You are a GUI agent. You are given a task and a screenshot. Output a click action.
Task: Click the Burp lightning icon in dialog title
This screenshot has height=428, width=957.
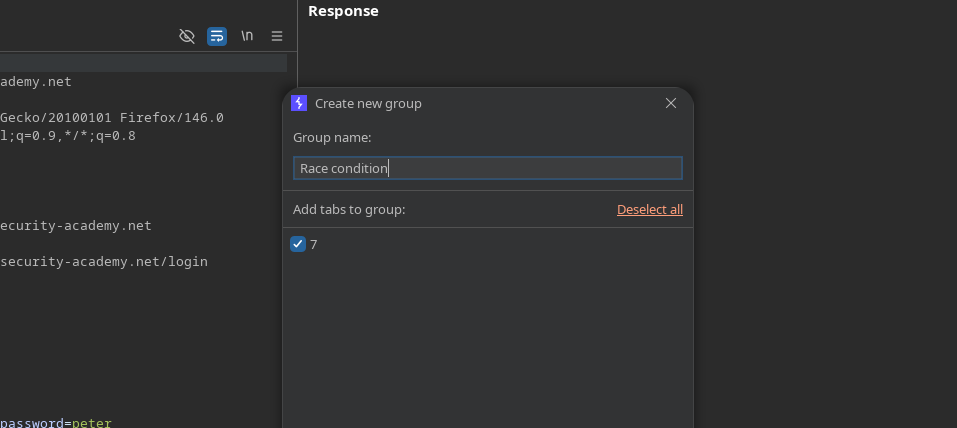(x=299, y=103)
